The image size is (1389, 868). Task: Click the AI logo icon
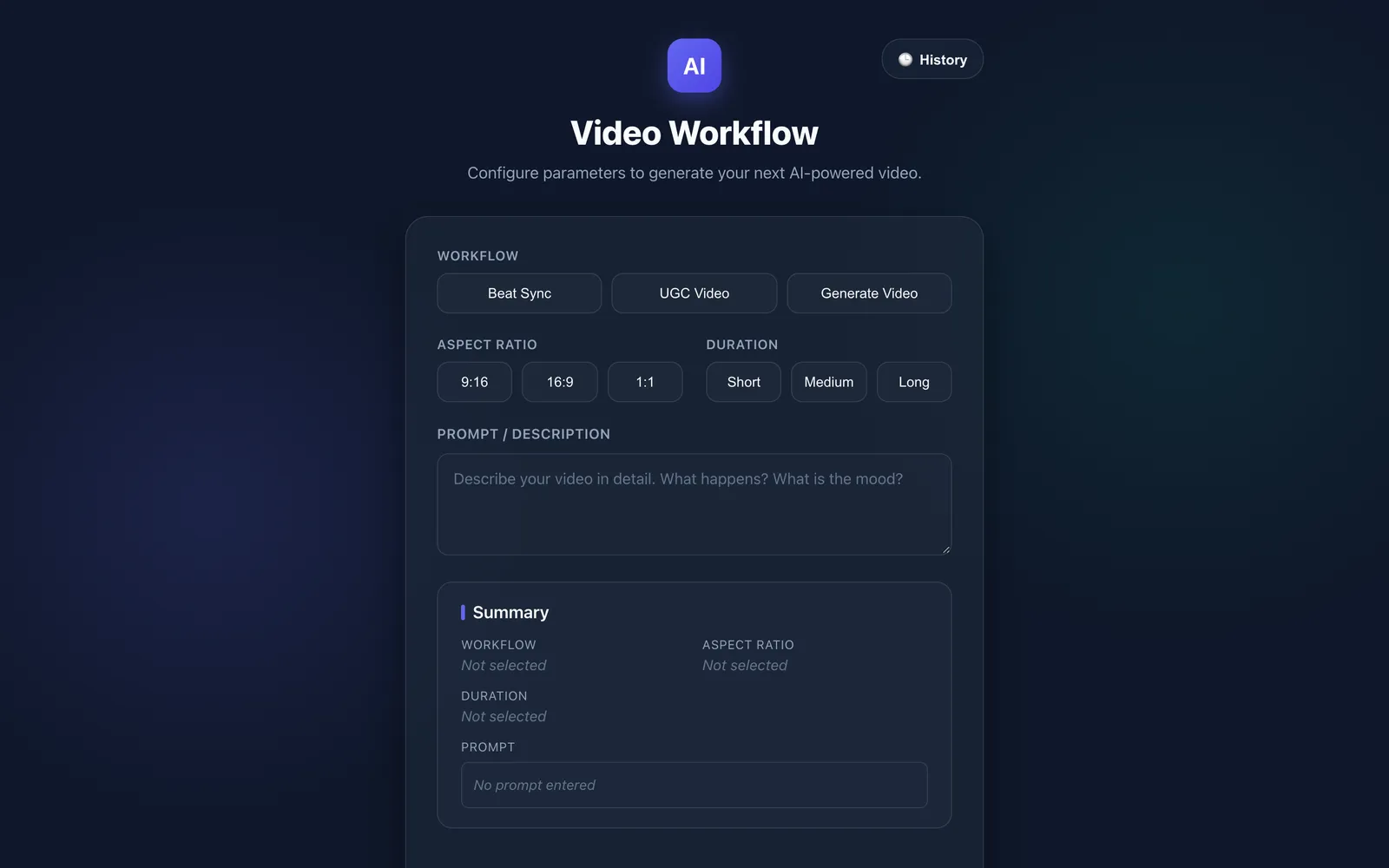click(694, 66)
